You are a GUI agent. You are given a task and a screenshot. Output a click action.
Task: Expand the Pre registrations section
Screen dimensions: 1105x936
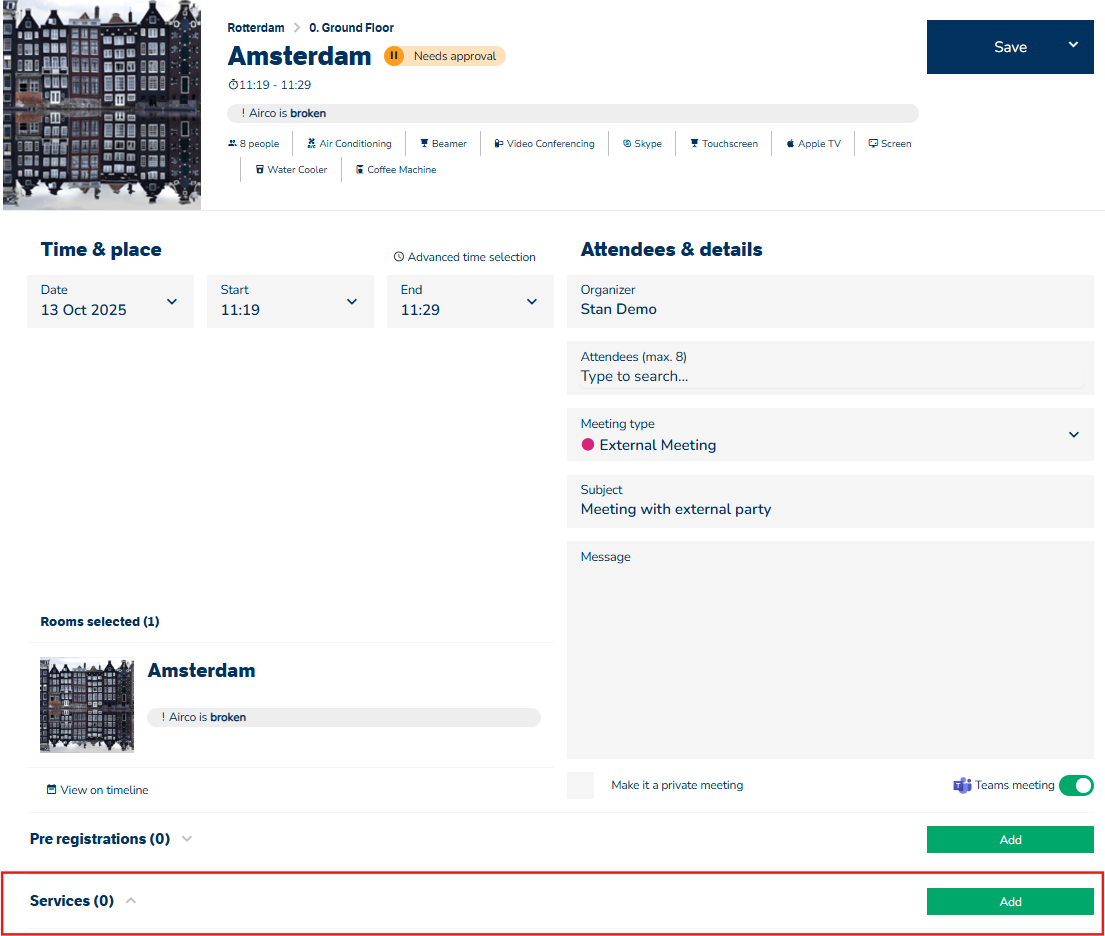[x=186, y=839]
